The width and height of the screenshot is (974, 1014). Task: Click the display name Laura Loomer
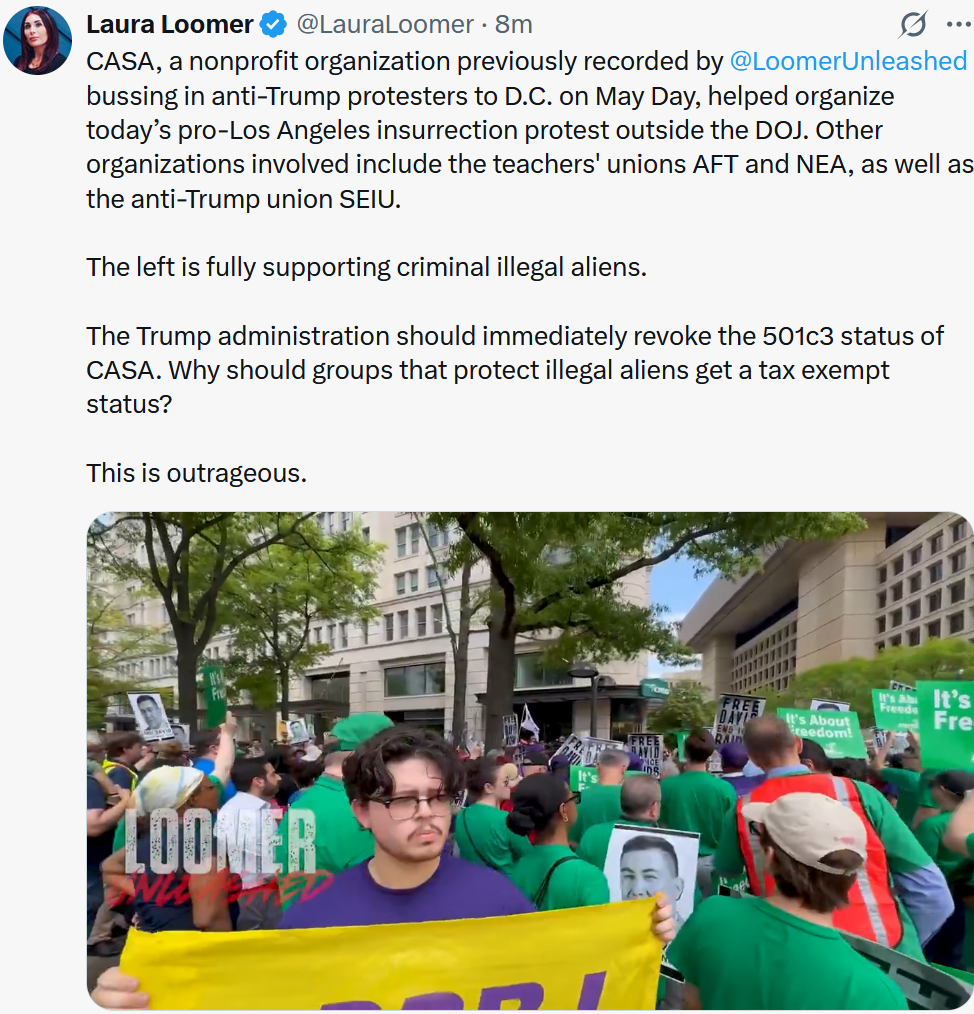pyautogui.click(x=169, y=25)
